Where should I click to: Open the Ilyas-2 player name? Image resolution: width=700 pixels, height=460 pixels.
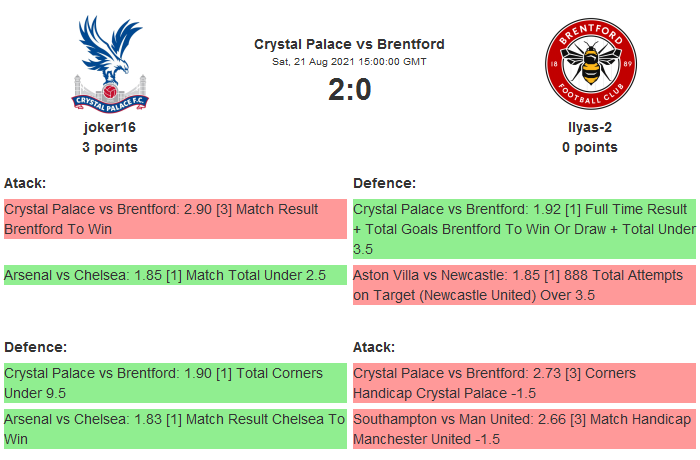589,127
